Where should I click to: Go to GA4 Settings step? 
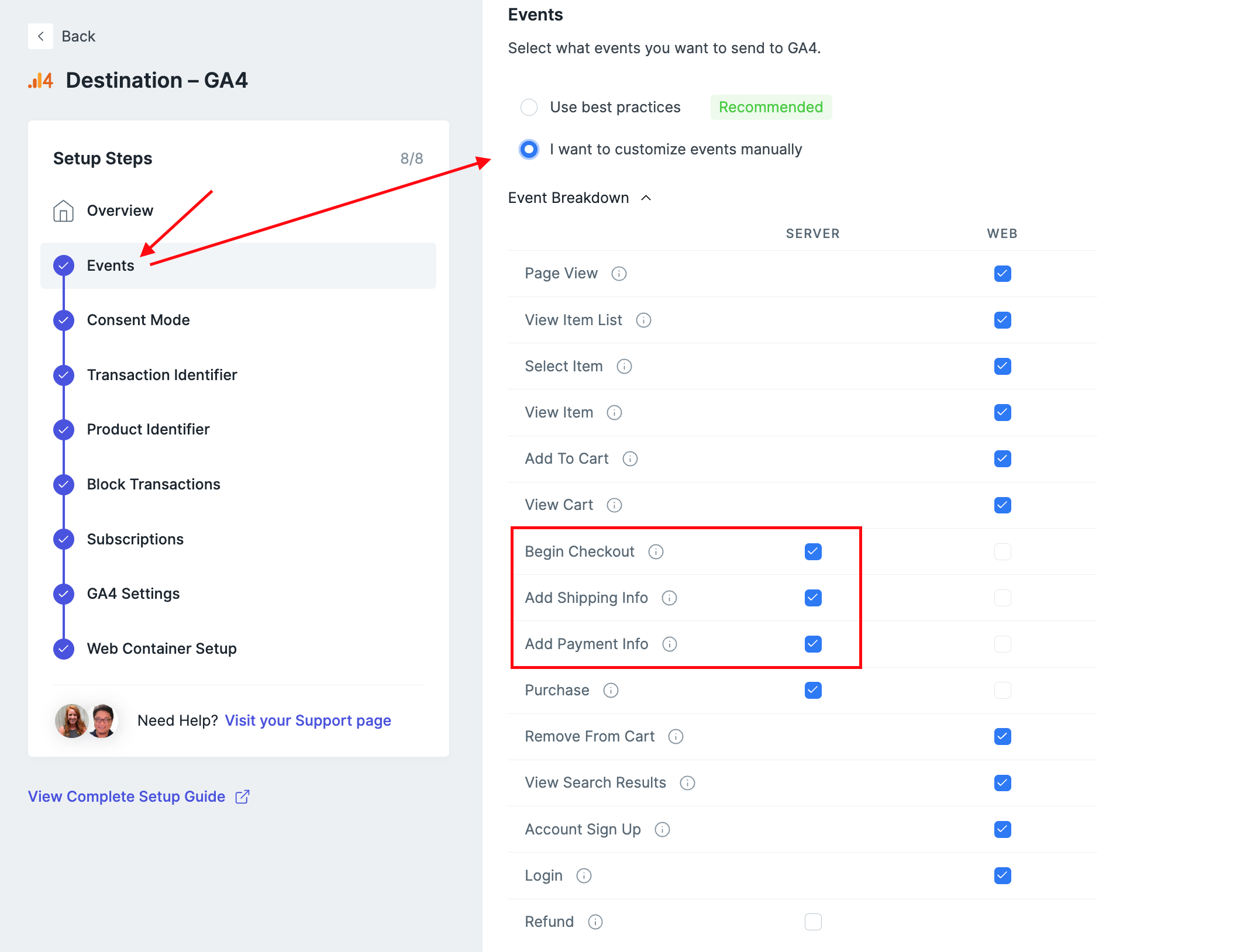pyautogui.click(x=133, y=594)
